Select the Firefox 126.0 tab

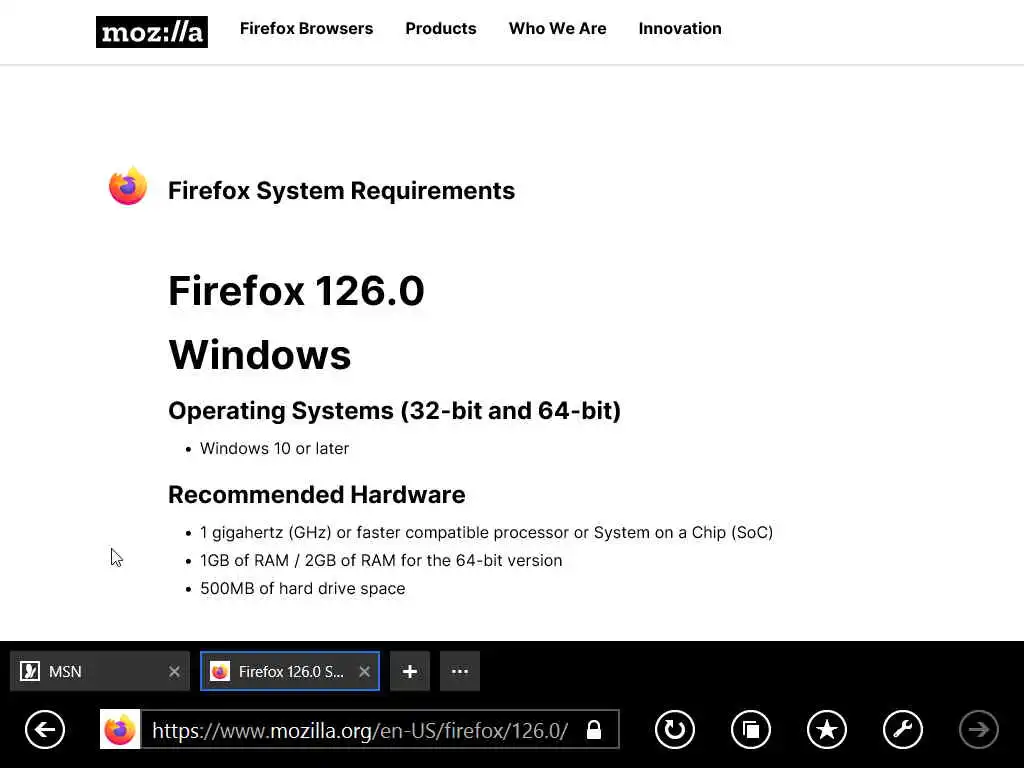pos(290,671)
